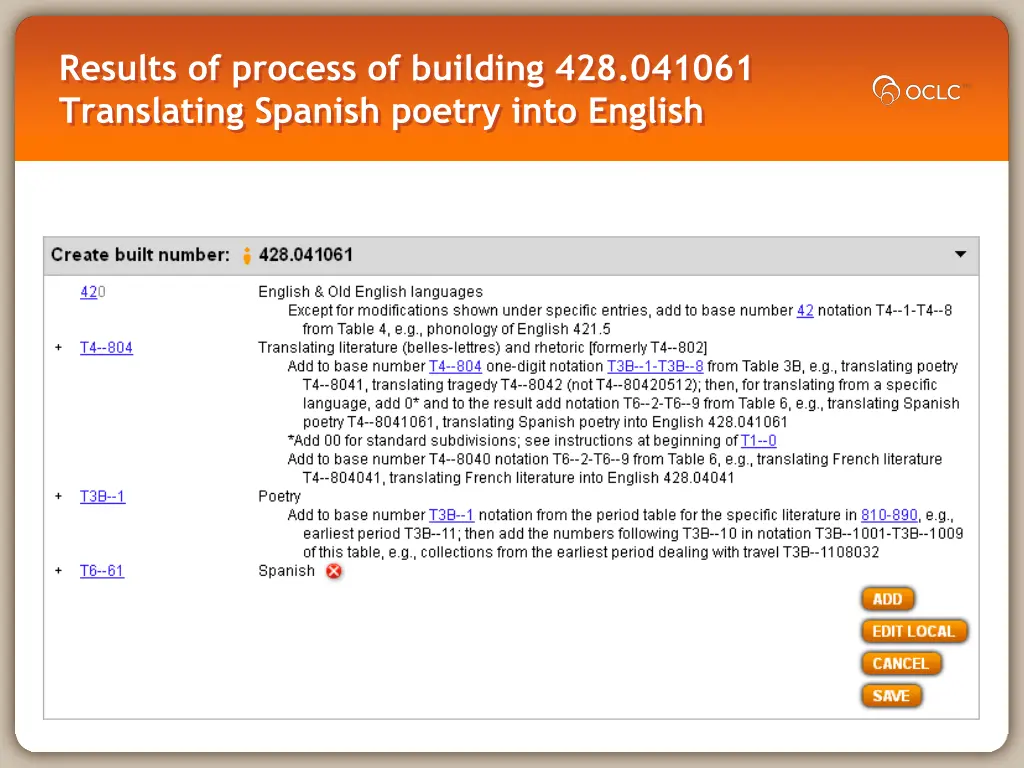Follow the T1--0 standard subdivisions link
The height and width of the screenshot is (768, 1024).
(x=758, y=441)
